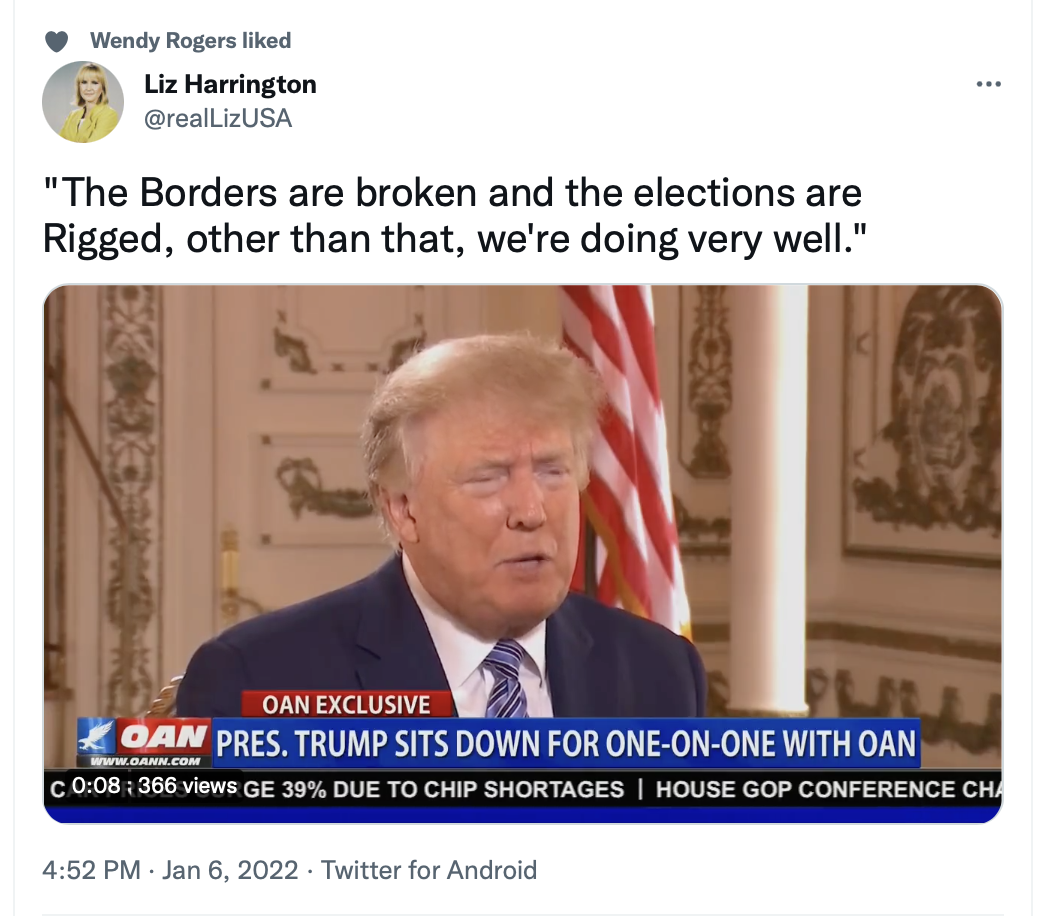Viewport: 1038px width, 916px height.
Task: Click the Liz Harrington display name
Action: click(x=230, y=84)
